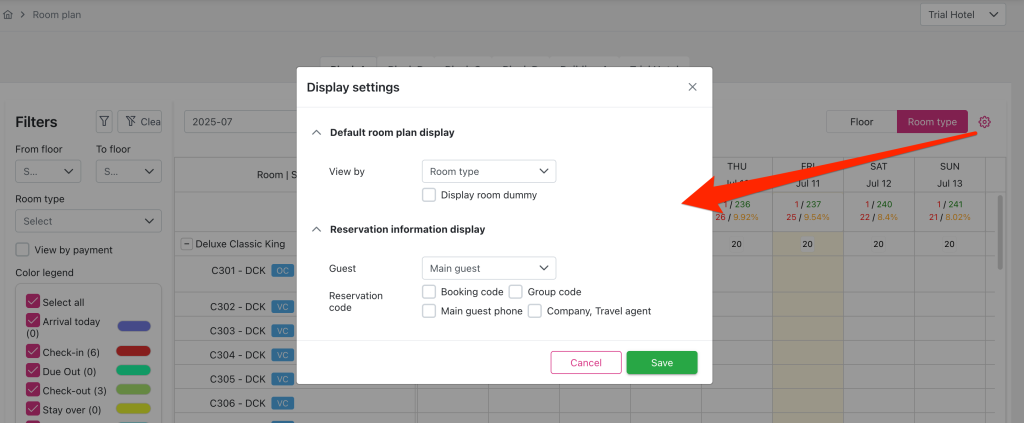Open the View by dropdown
The height and width of the screenshot is (423, 1024).
488,172
